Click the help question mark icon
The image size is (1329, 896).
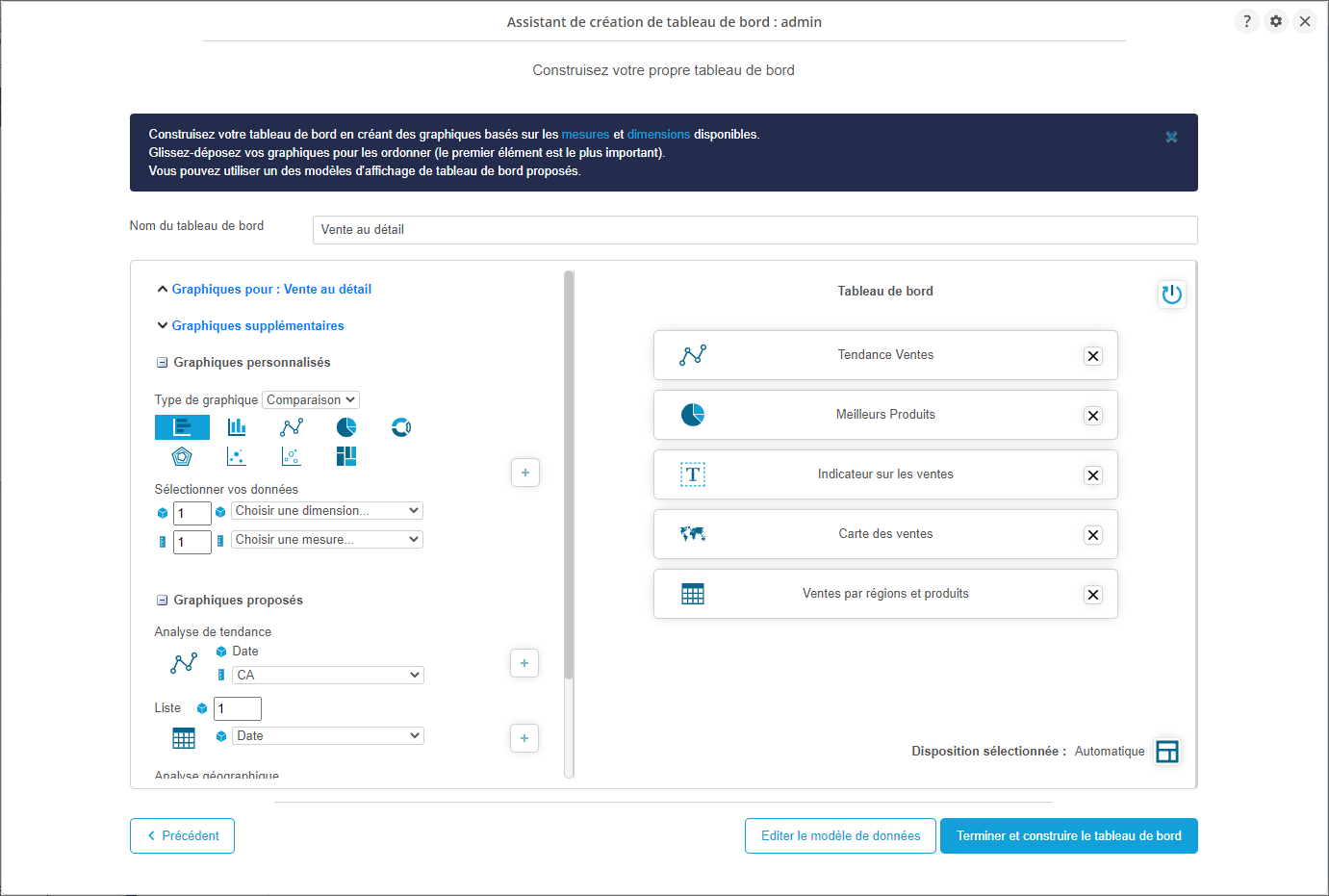click(1247, 21)
